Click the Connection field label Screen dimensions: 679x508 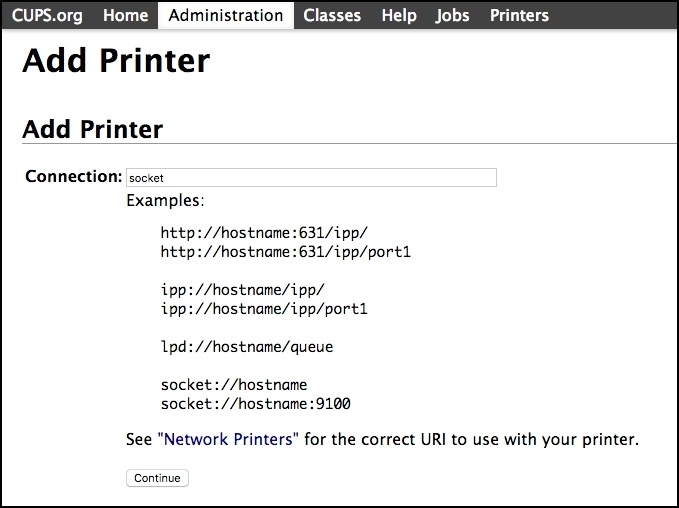pyautogui.click(x=73, y=177)
